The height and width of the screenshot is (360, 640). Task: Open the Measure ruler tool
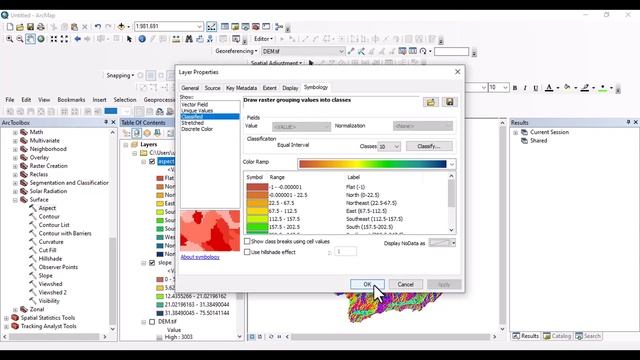tap(176, 39)
